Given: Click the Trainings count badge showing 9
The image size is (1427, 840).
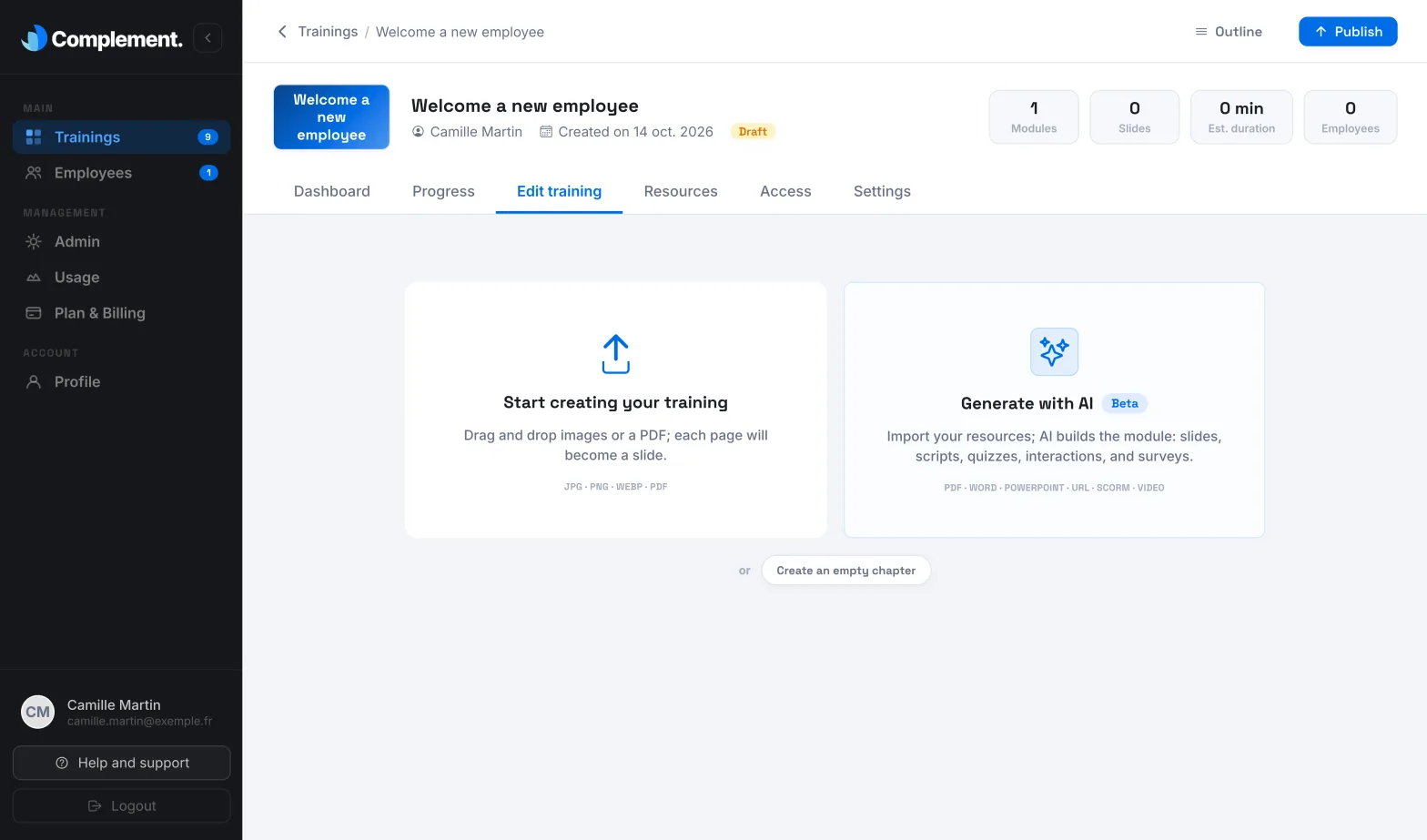Looking at the screenshot, I should tap(207, 137).
